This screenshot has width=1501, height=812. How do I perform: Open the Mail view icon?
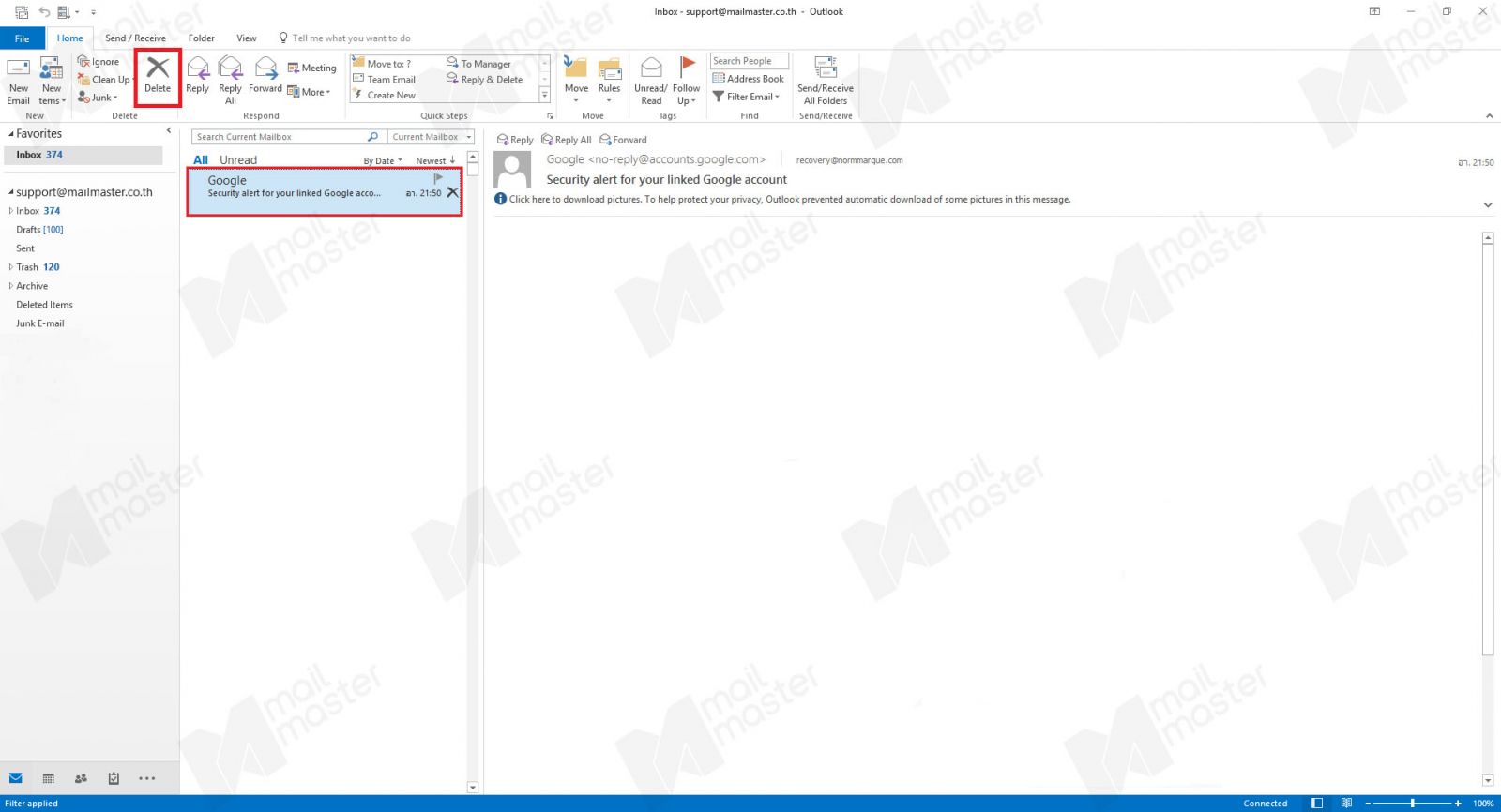tap(16, 778)
